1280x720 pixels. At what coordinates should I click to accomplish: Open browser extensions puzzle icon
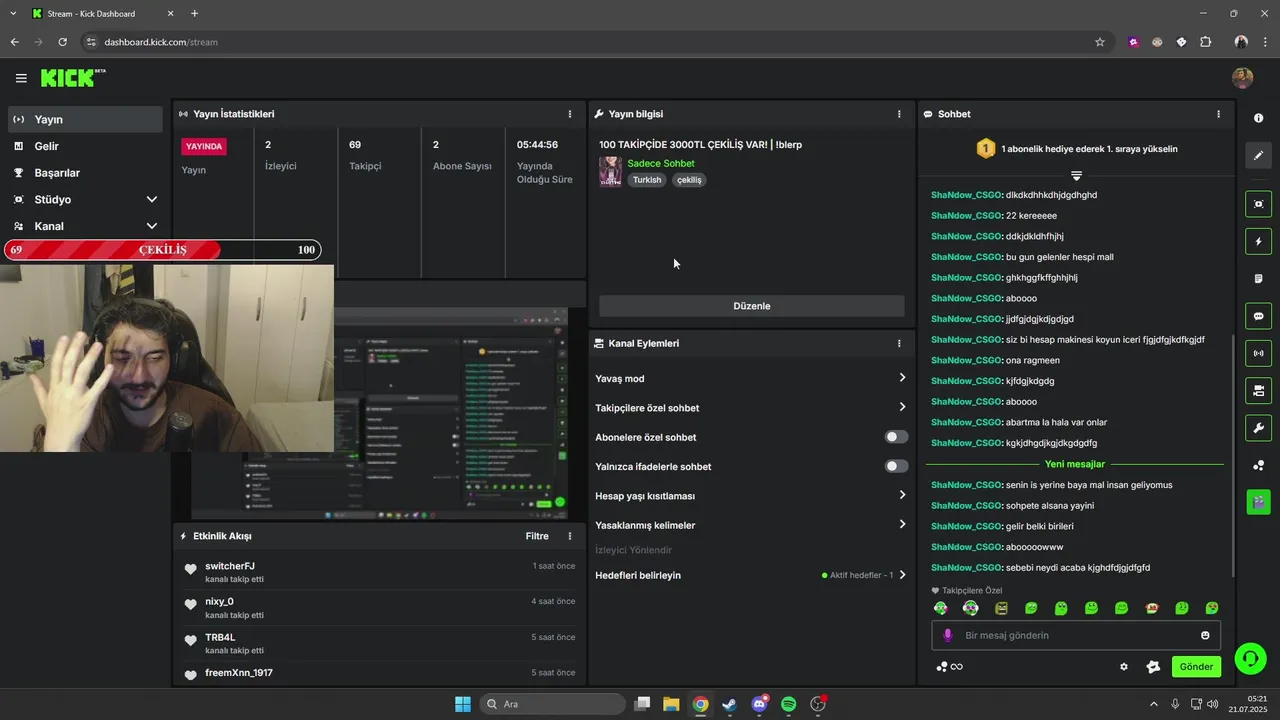[x=1205, y=42]
